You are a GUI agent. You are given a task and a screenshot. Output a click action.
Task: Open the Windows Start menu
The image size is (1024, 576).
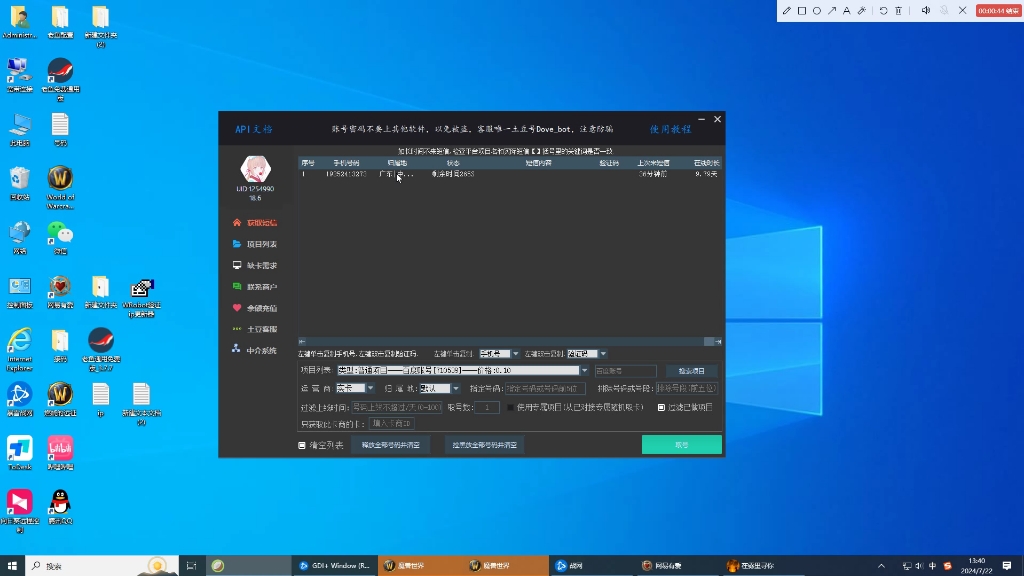12,566
